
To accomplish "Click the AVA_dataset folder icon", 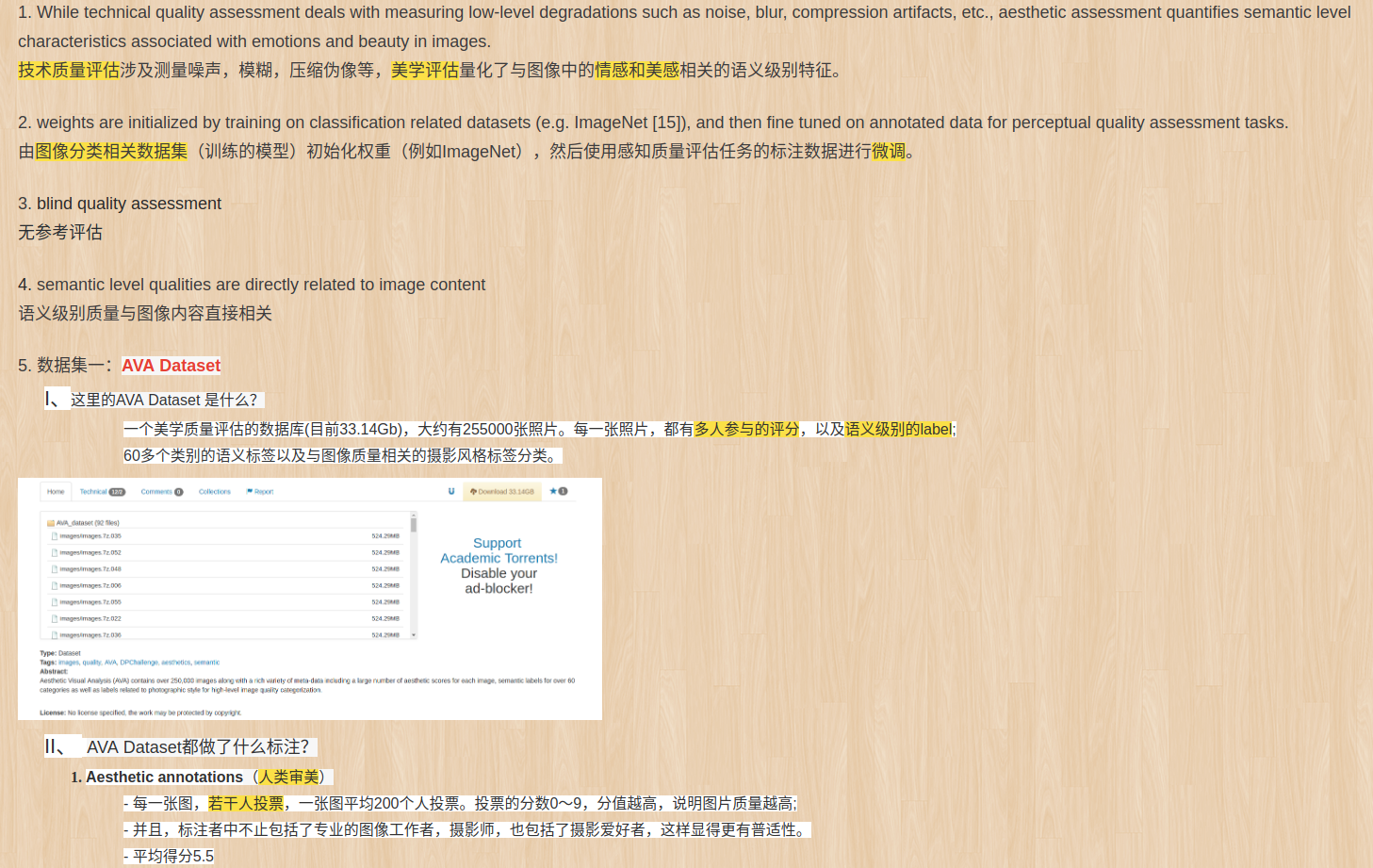I will (x=51, y=523).
